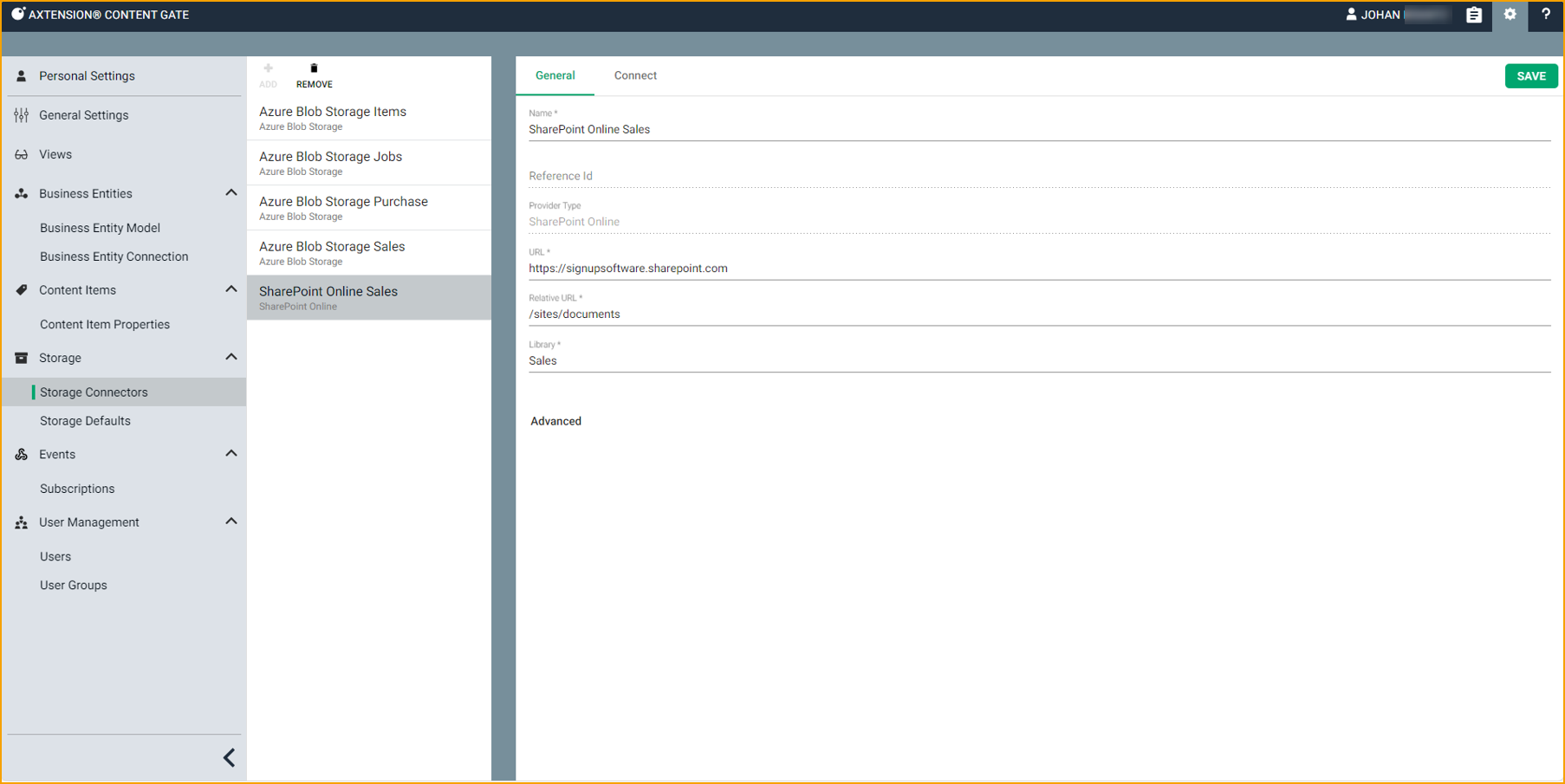1565x784 pixels.
Task: Open help via the question mark icon
Action: tap(1546, 15)
